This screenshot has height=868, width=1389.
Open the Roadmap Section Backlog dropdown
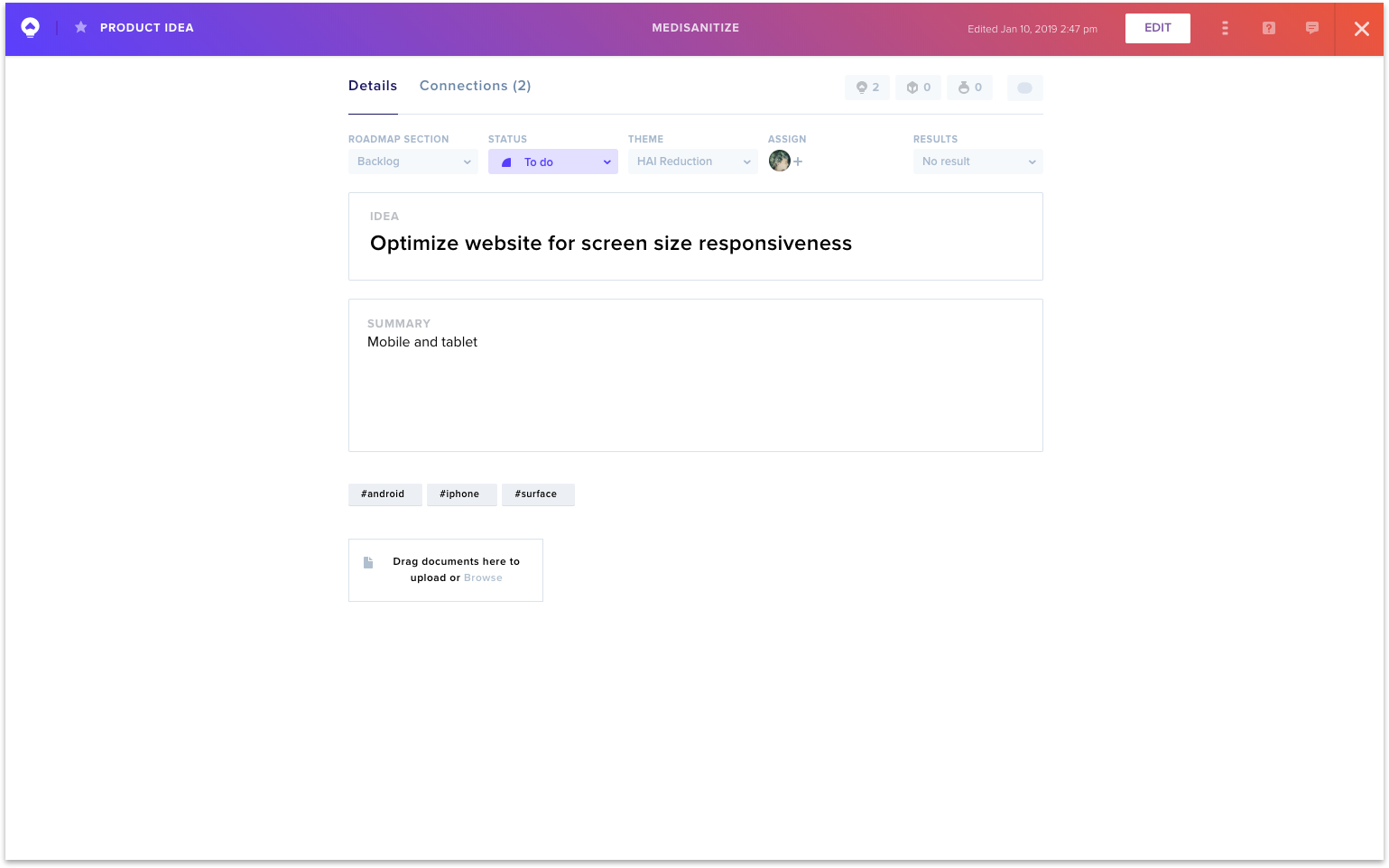[413, 162]
